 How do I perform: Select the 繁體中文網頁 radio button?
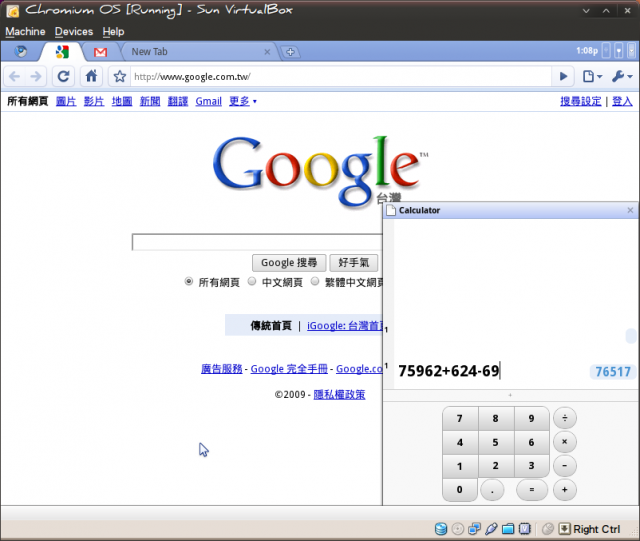pyautogui.click(x=315, y=281)
